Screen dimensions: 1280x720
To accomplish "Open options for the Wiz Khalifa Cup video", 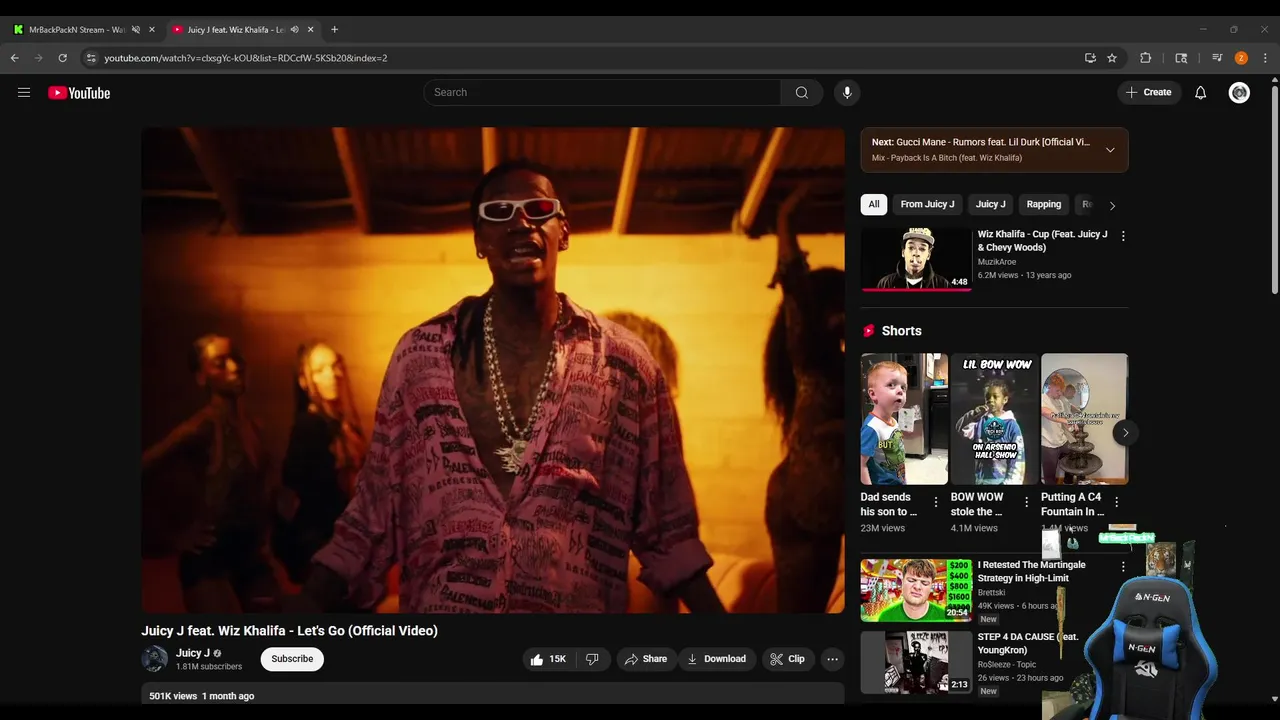I will (1123, 237).
